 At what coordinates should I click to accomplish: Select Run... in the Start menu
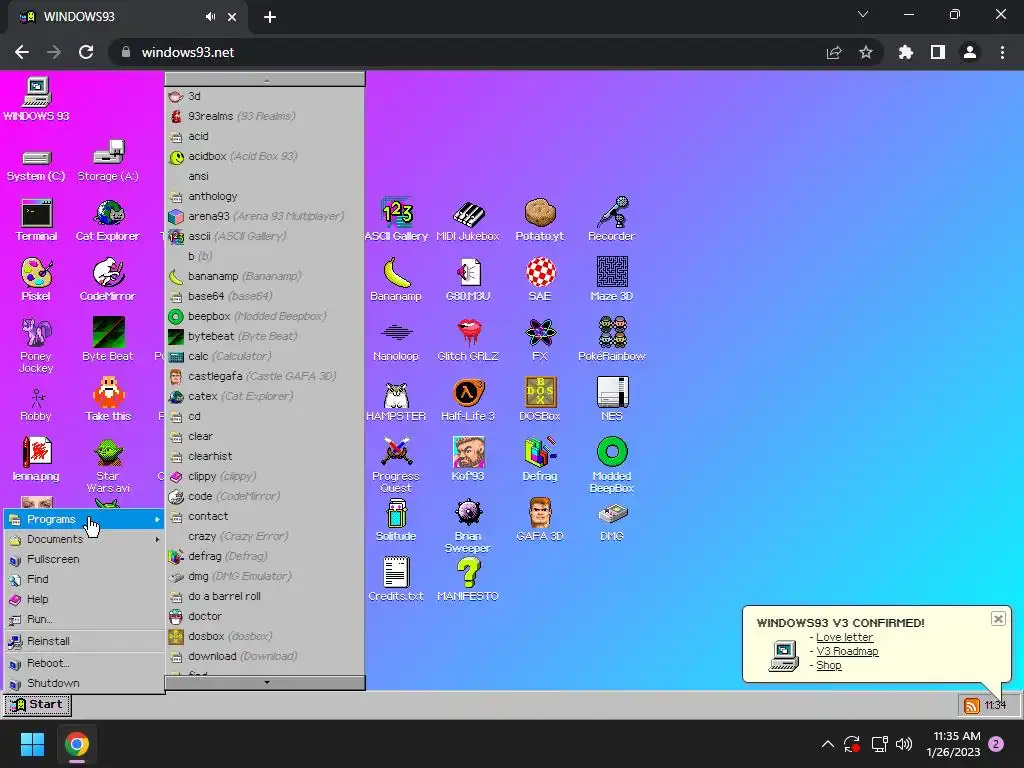coord(84,619)
